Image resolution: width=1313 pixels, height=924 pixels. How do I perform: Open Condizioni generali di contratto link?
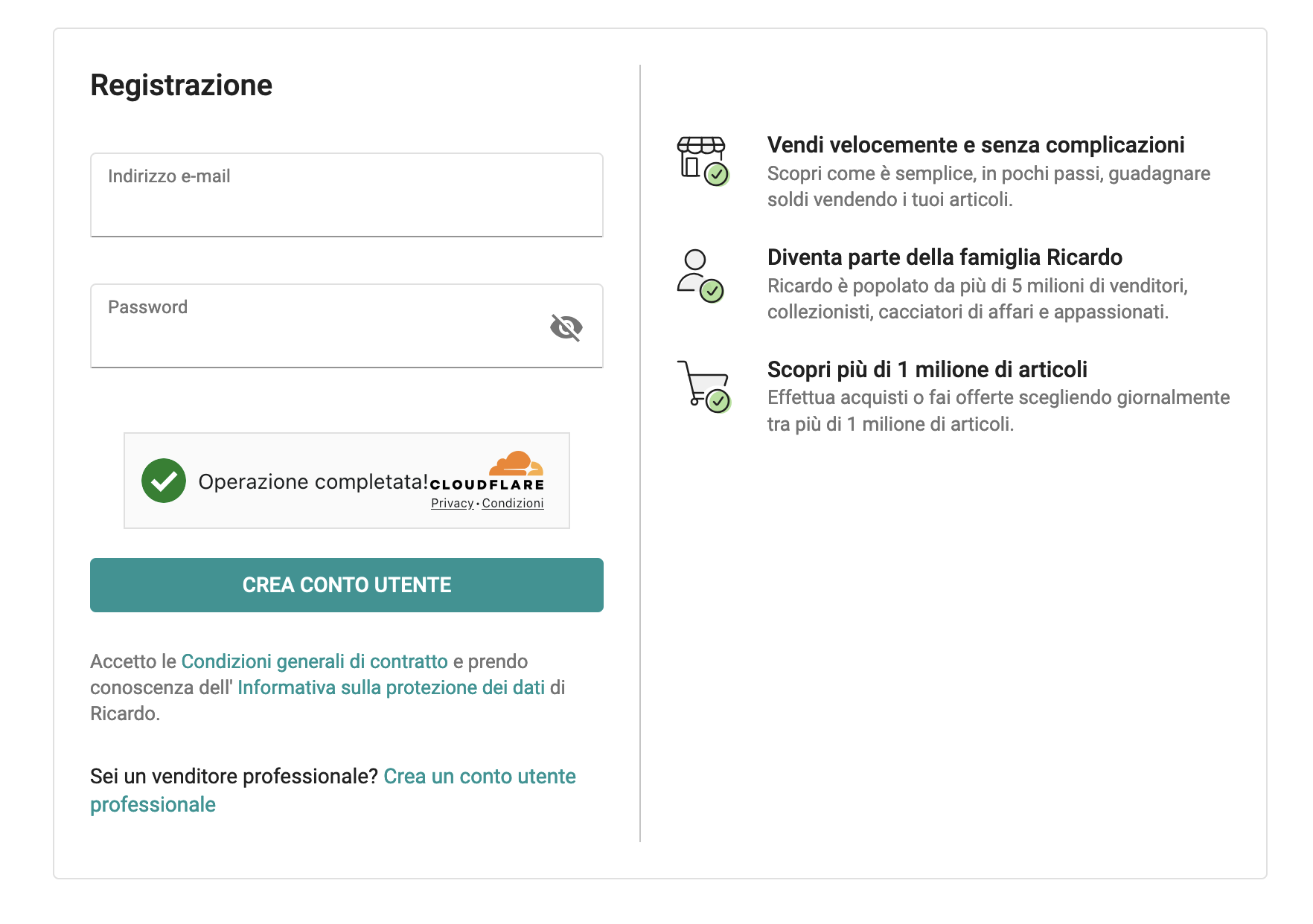coord(315,661)
